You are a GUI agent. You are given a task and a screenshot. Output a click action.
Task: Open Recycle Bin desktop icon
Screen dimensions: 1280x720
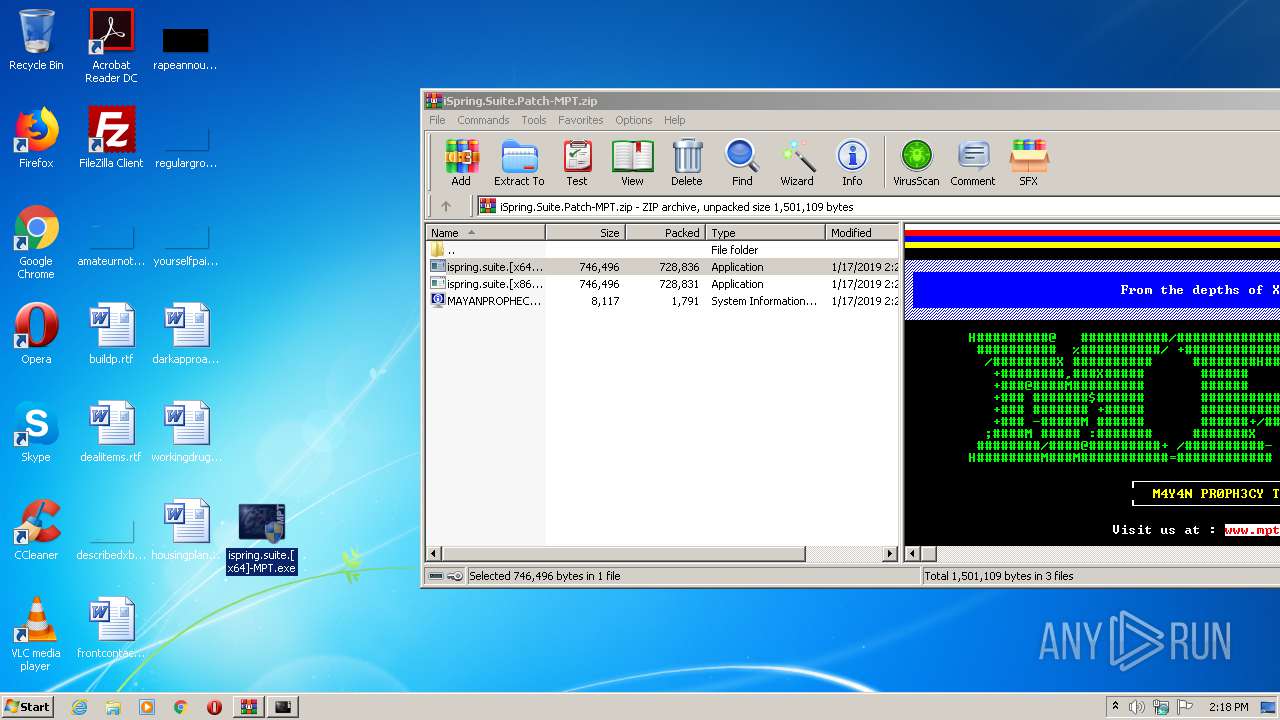click(36, 40)
